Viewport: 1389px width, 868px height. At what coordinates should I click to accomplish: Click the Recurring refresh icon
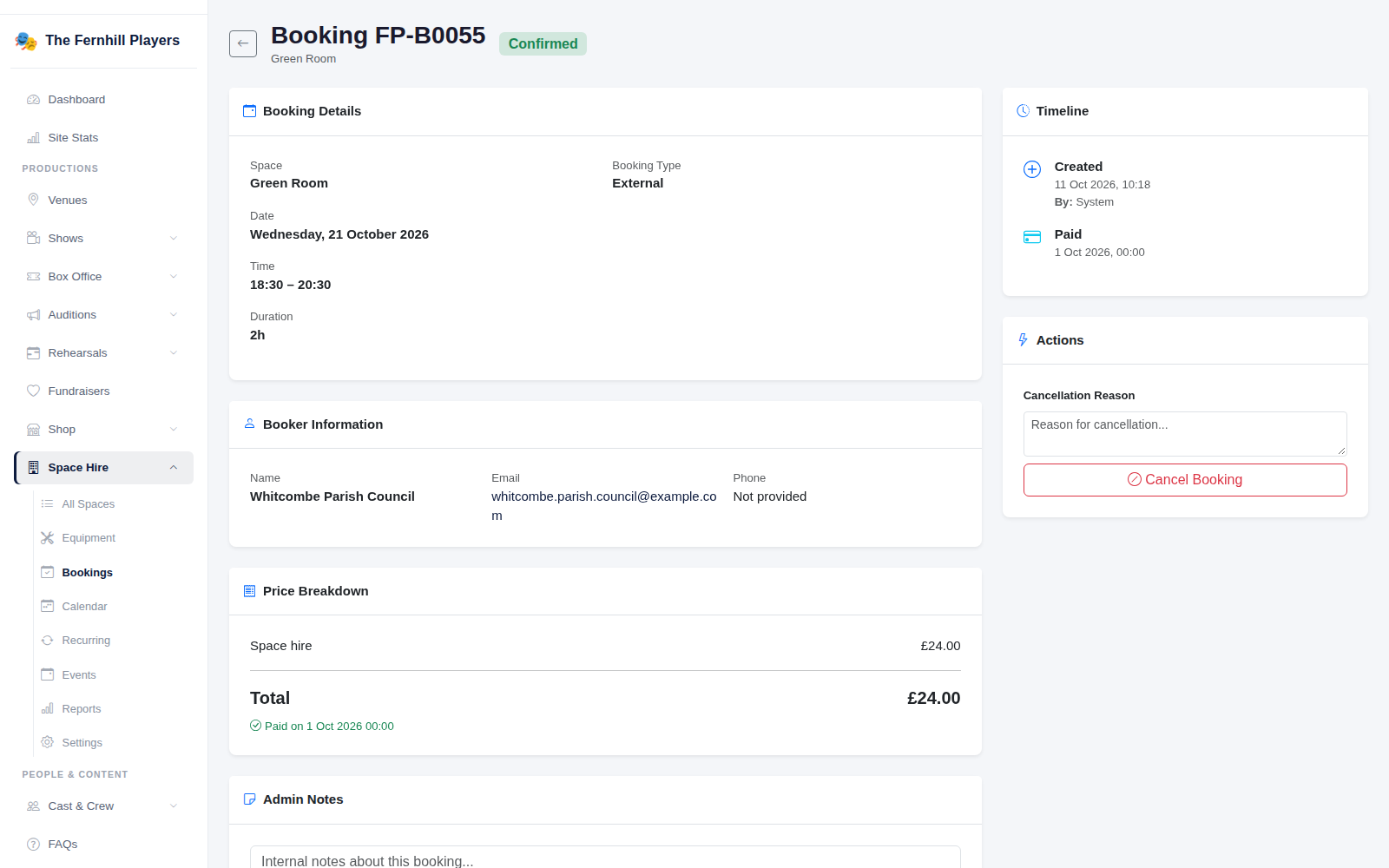[x=48, y=641]
